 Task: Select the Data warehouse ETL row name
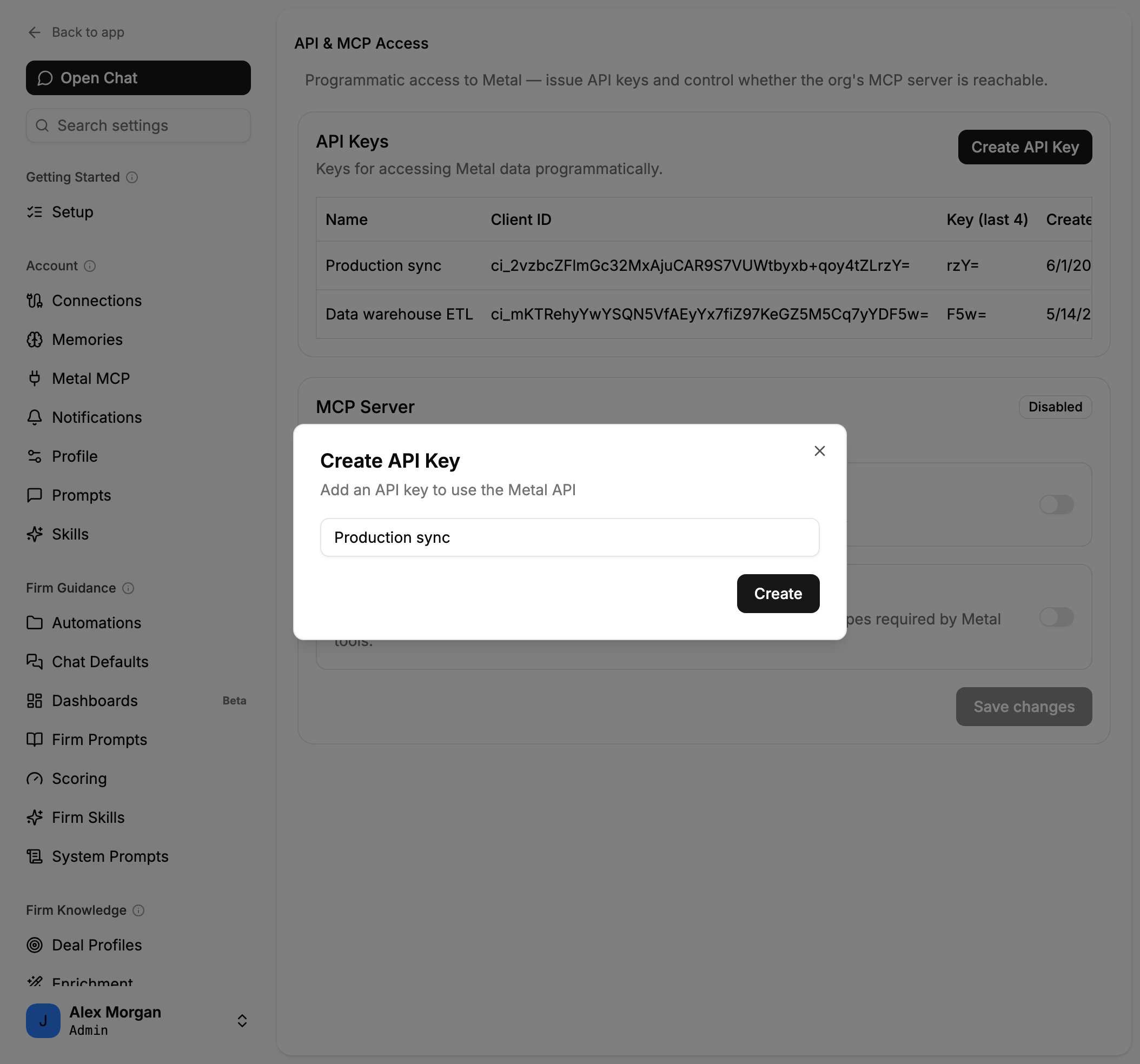[399, 314]
